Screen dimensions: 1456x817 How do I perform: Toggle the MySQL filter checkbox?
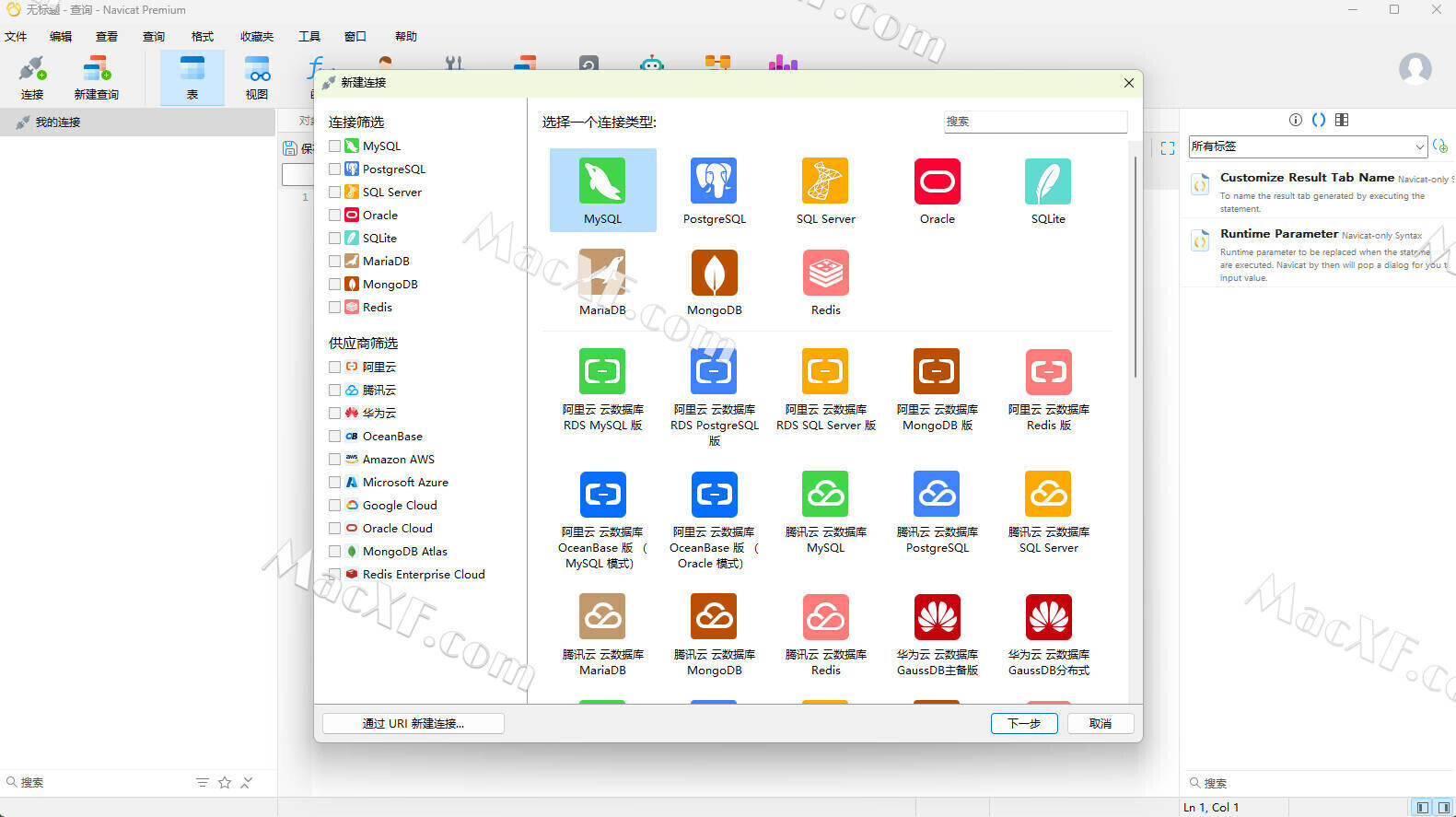coord(334,146)
